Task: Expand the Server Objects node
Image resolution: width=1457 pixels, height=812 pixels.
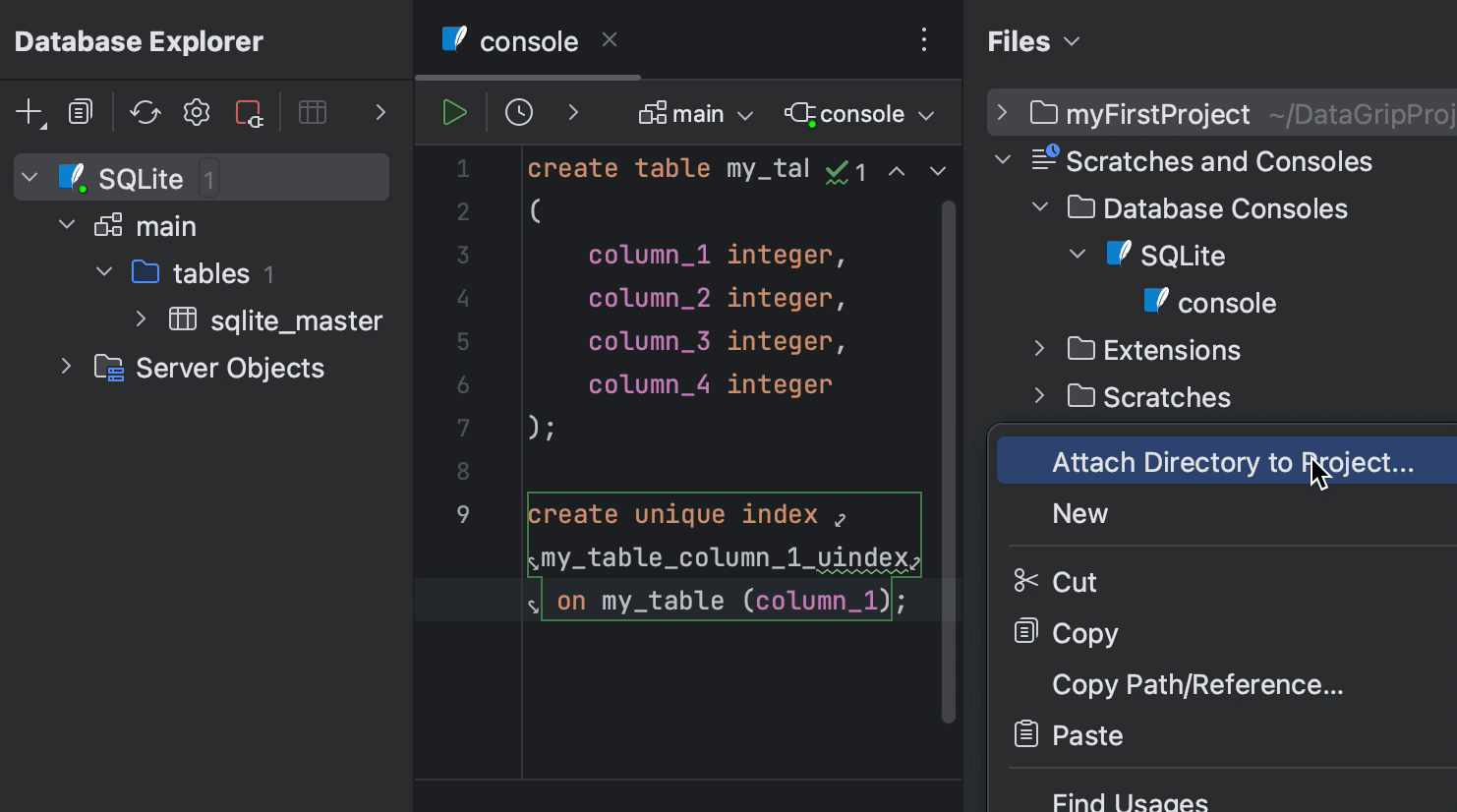Action: pos(65,366)
